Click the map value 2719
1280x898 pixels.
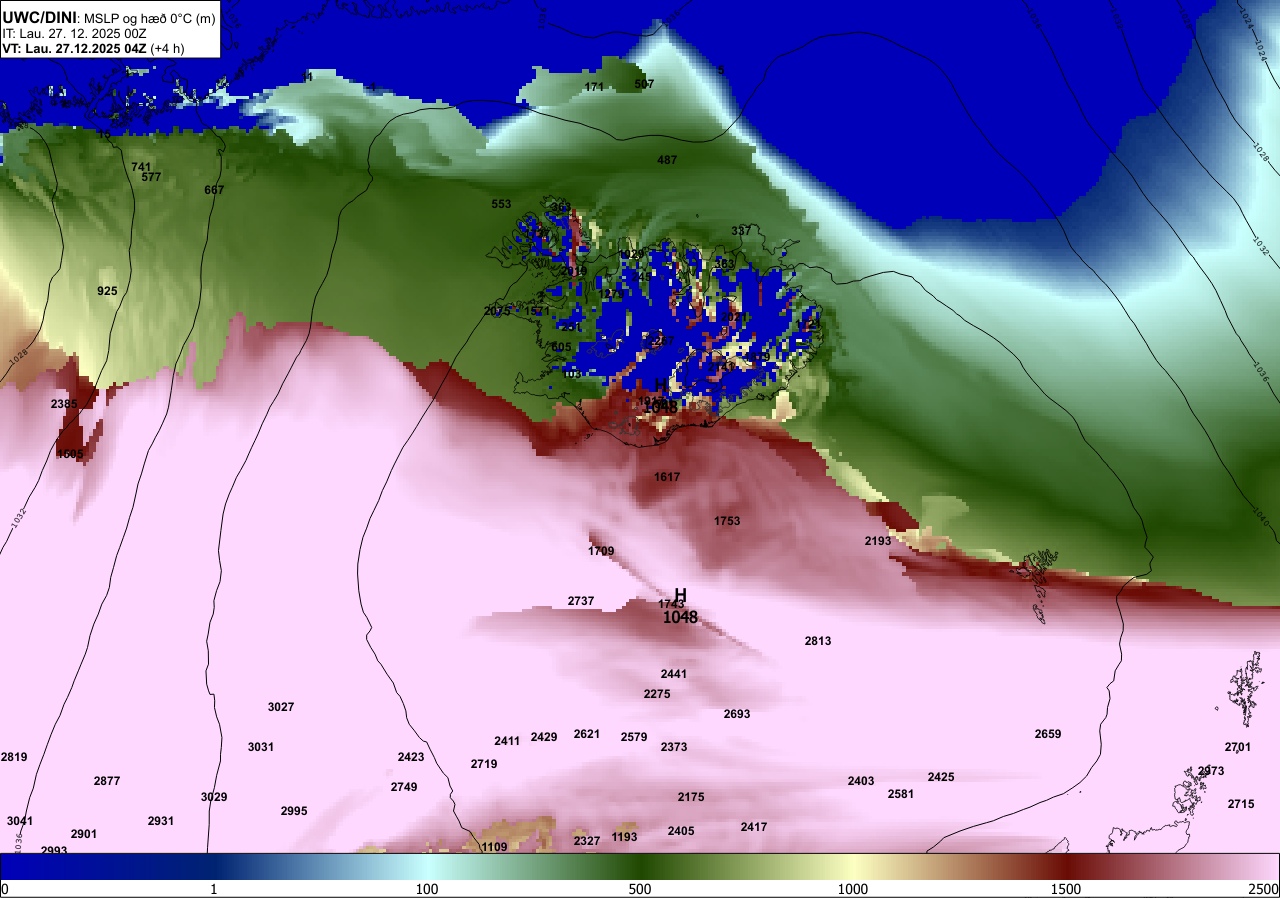click(484, 764)
